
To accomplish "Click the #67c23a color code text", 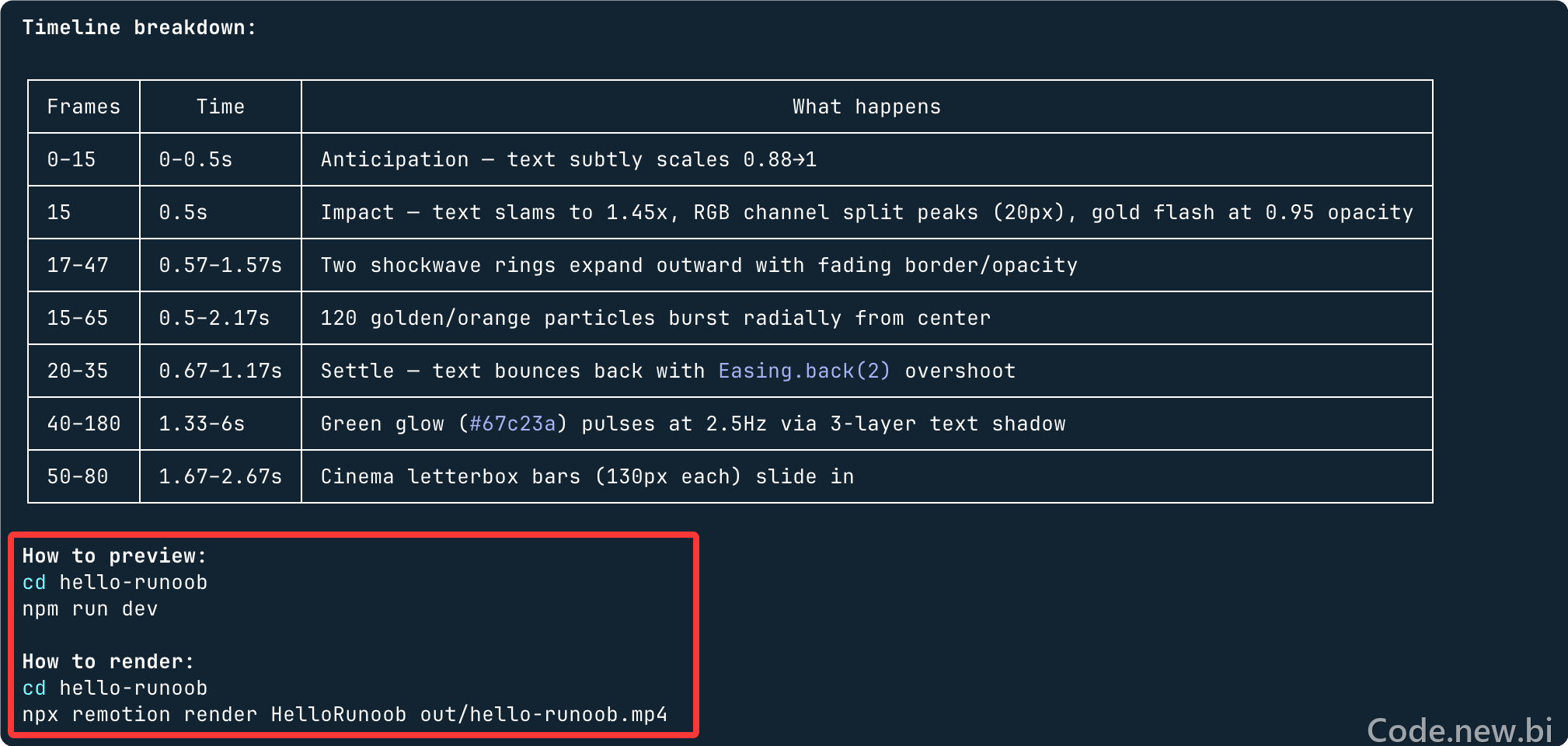I will point(513,424).
